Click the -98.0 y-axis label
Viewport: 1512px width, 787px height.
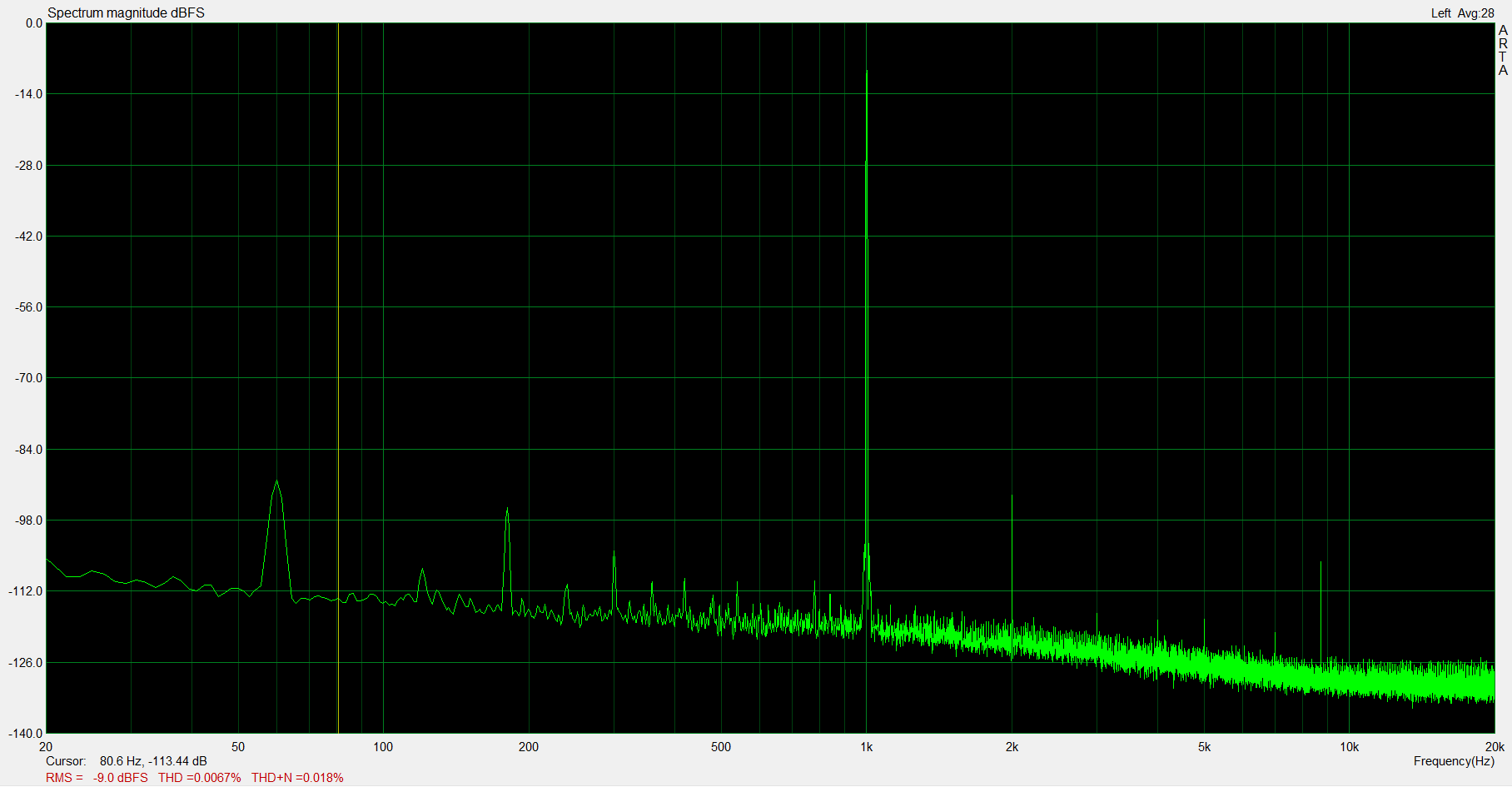click(x=28, y=521)
